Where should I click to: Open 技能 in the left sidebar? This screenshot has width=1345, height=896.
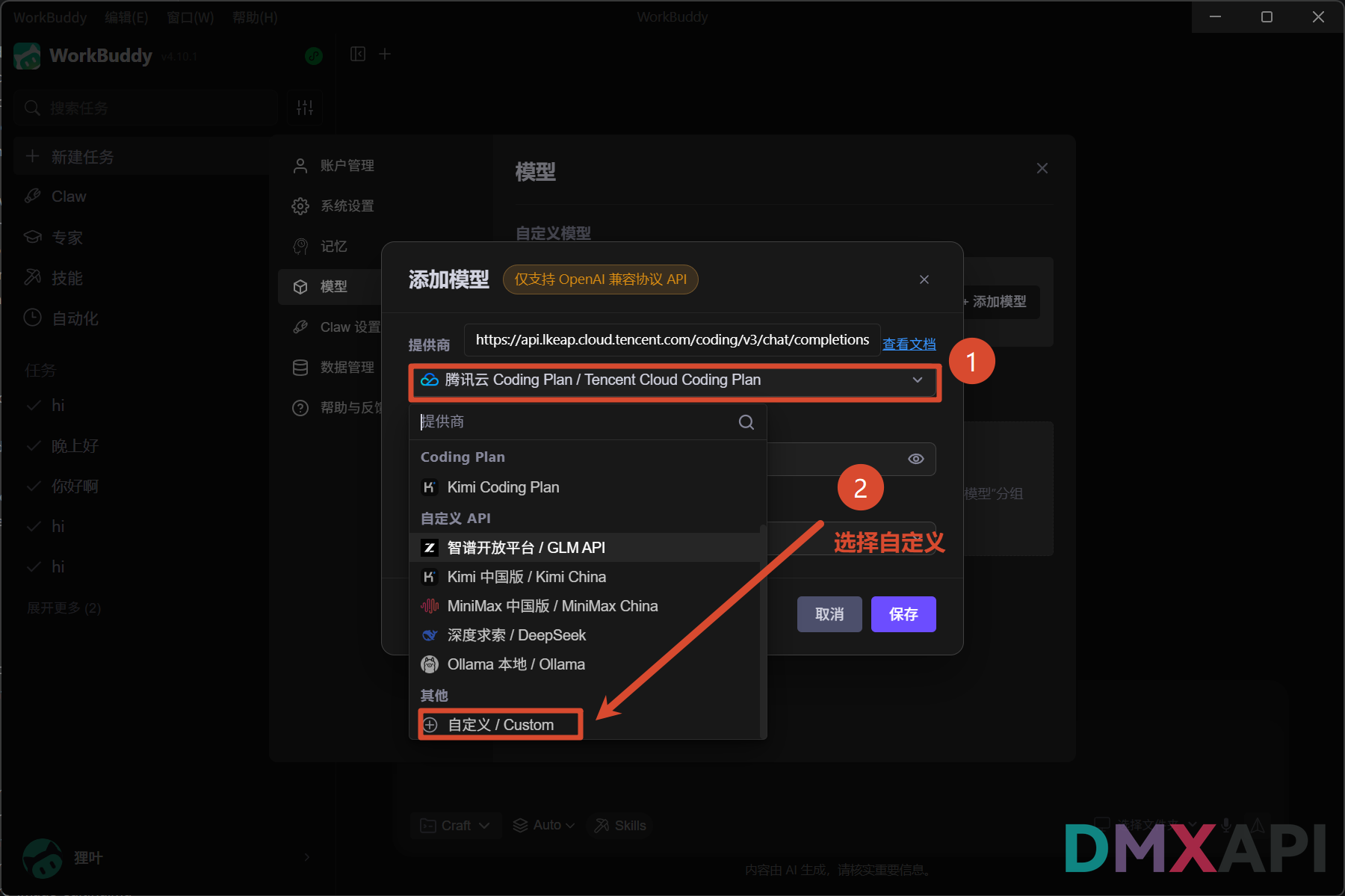(142, 278)
